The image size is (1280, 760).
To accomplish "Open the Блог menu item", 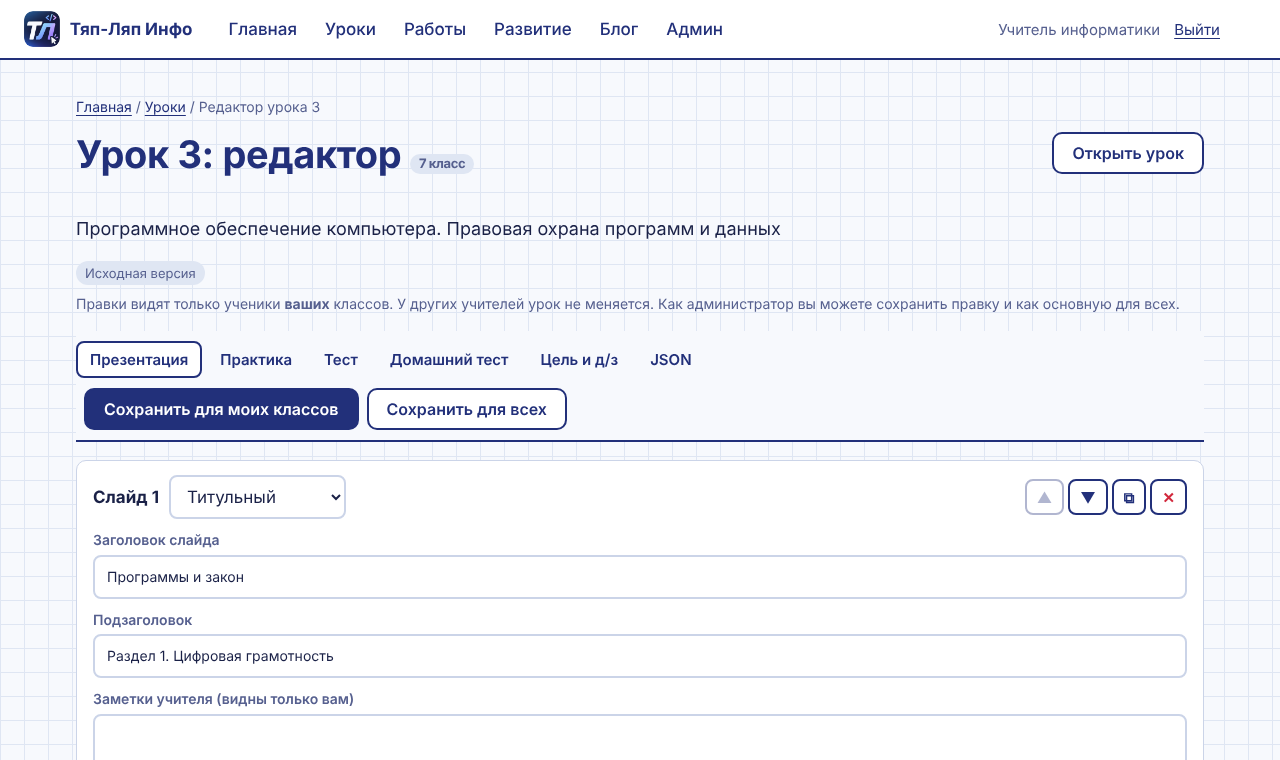I will click(x=619, y=29).
